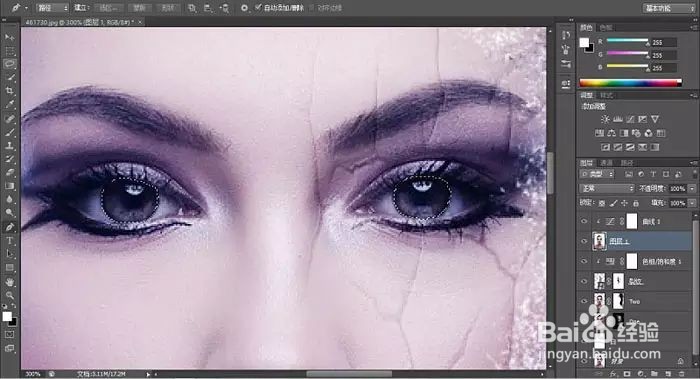This screenshot has width=700, height=379.
Task: Select the Dodge tool
Action: point(9,213)
